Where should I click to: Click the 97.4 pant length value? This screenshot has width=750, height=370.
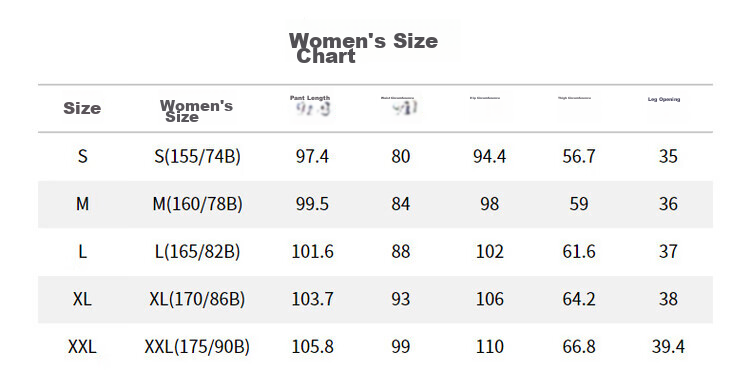[312, 157]
